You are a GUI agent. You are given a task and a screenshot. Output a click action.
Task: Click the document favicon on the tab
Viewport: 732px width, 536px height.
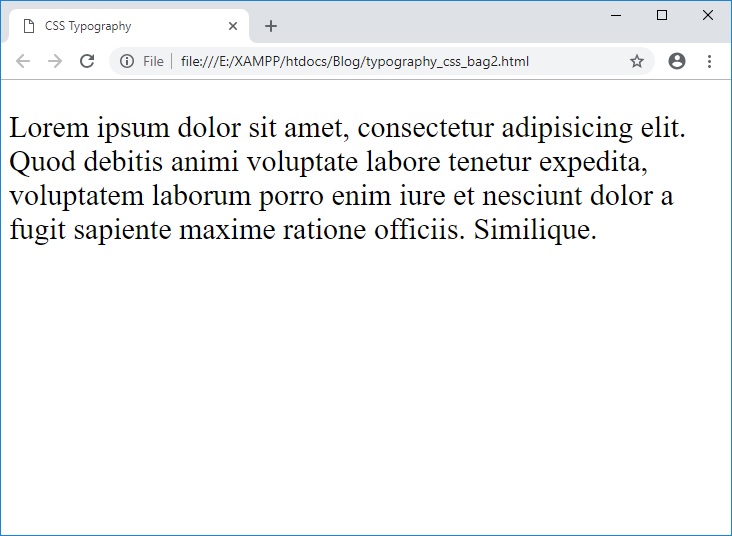[x=28, y=26]
